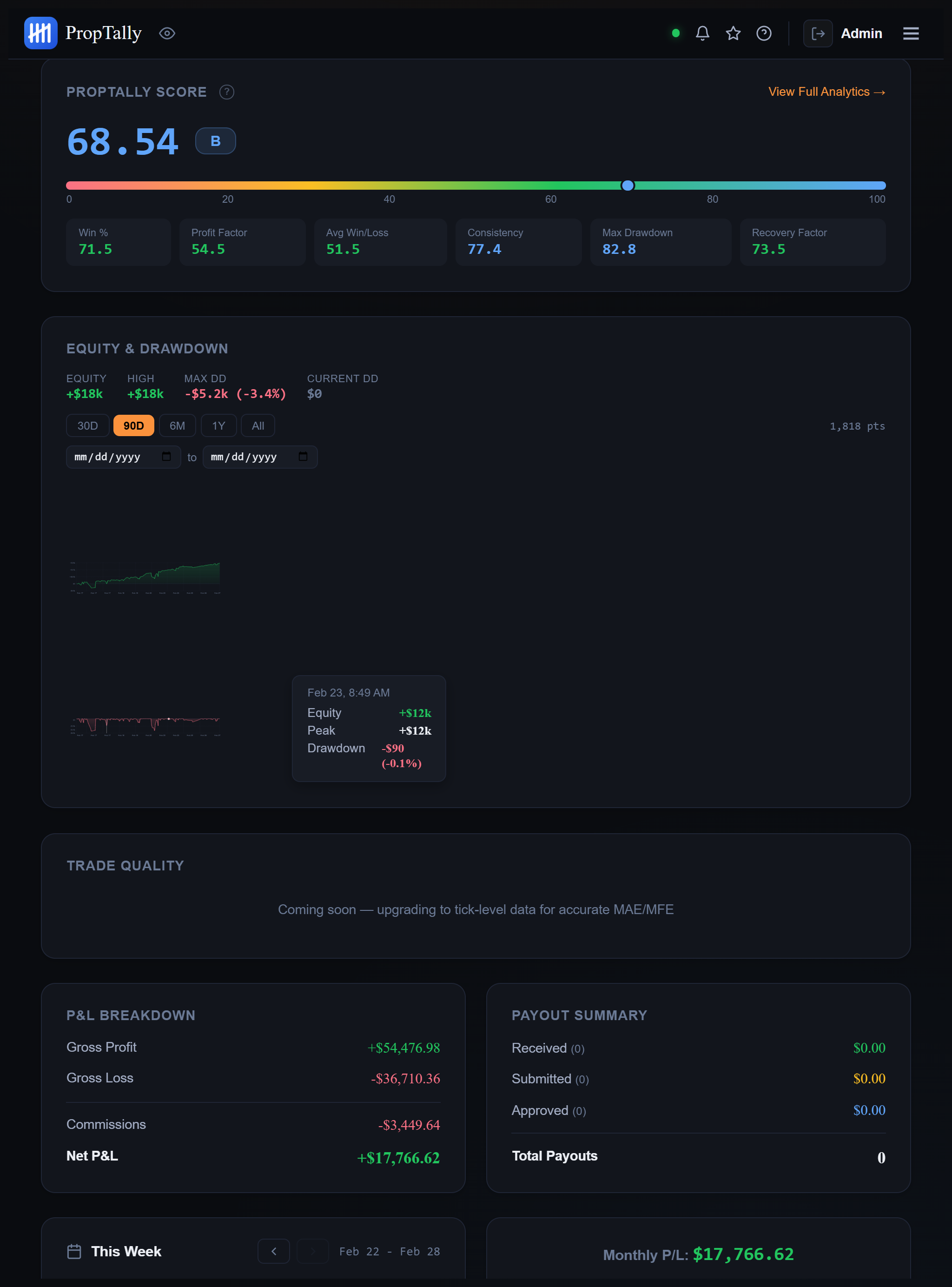Toggle the eye visibility icon next to PropTally

tap(167, 33)
